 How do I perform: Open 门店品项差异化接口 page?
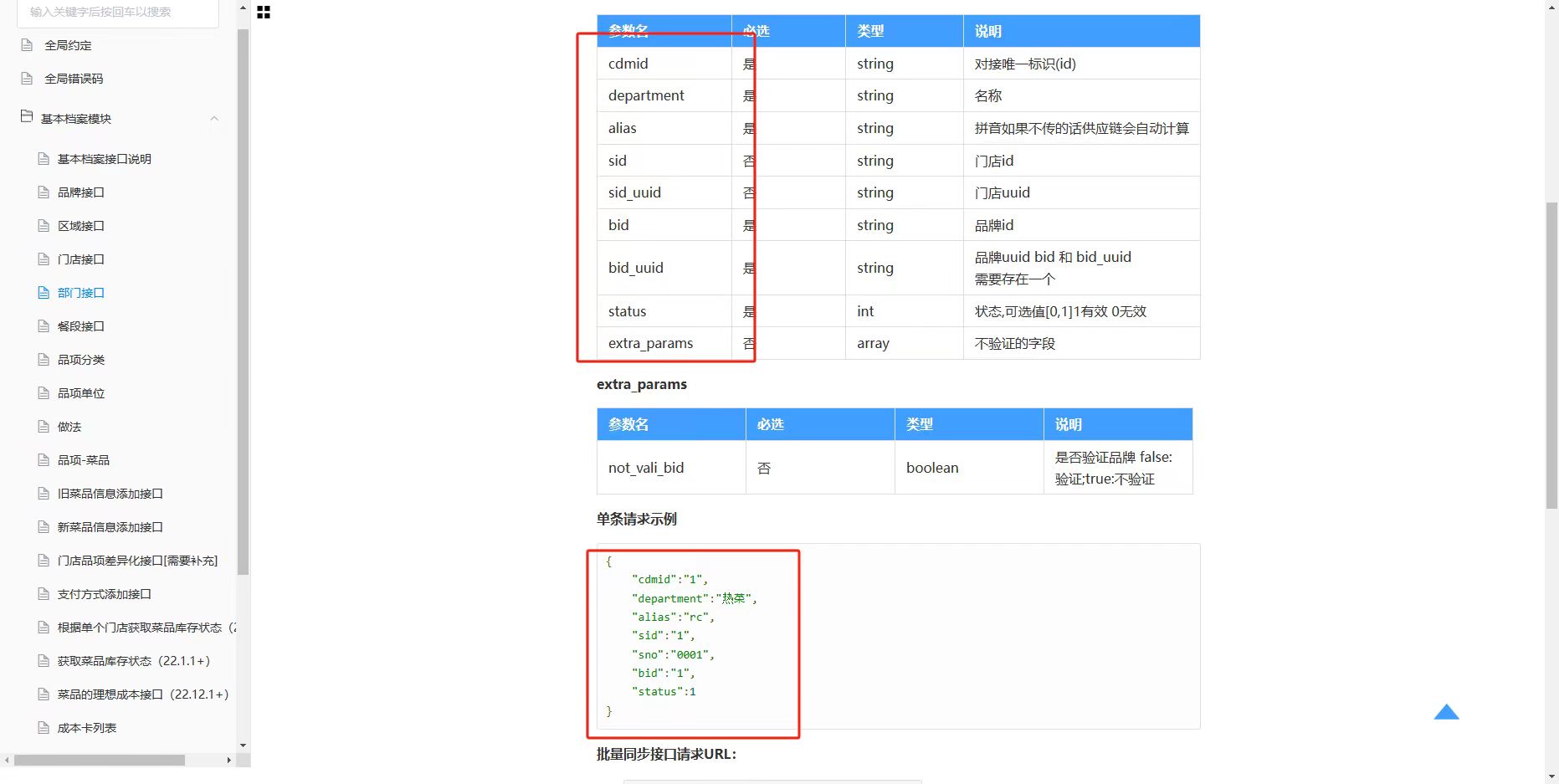tap(137, 561)
